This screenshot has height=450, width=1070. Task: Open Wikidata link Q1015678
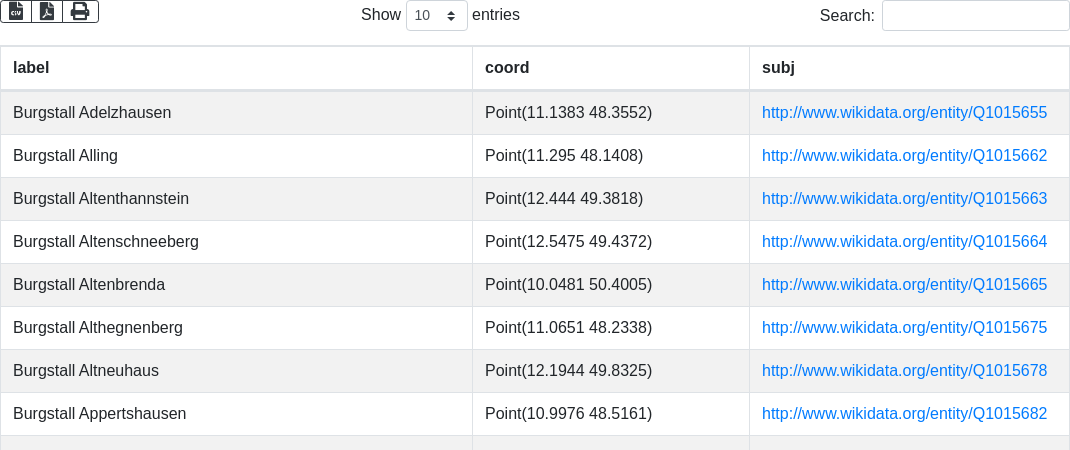pyautogui.click(x=904, y=371)
